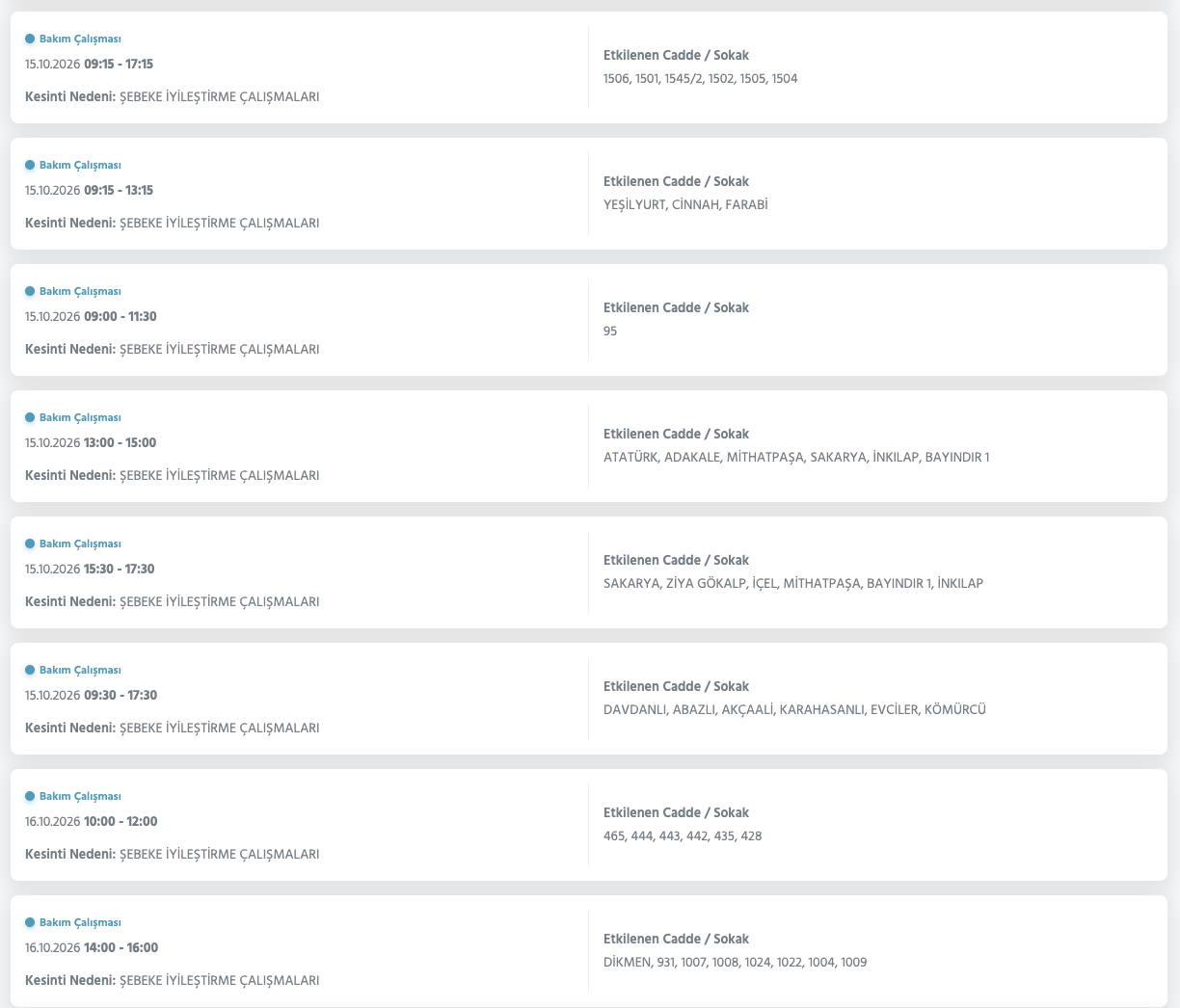Image resolution: width=1180 pixels, height=1008 pixels.
Task: Click blue status dot of 09:30 - 17:30 outage
Action: (x=30, y=671)
